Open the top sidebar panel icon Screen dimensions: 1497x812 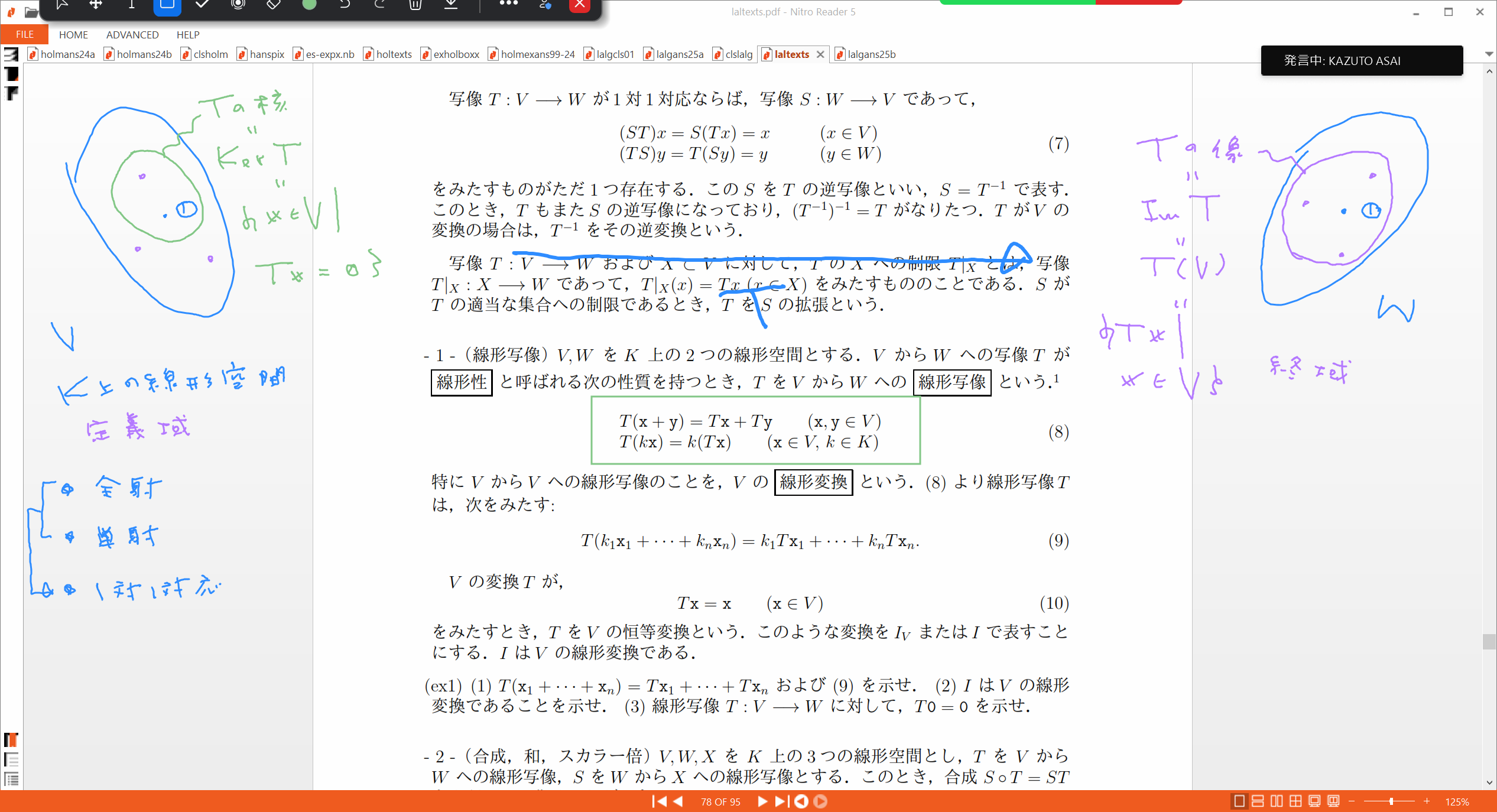click(x=11, y=55)
